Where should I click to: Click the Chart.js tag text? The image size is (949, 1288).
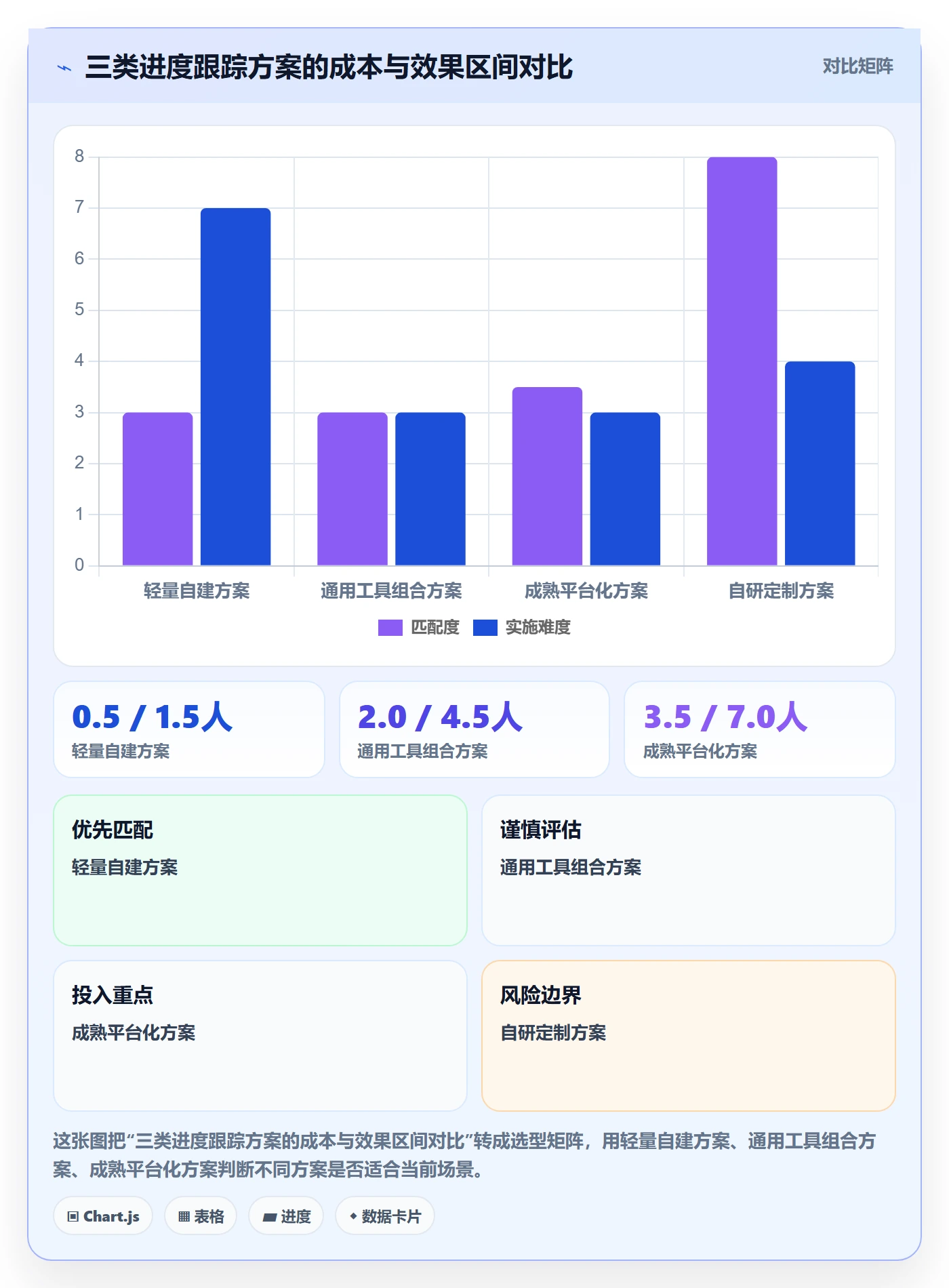111,1217
